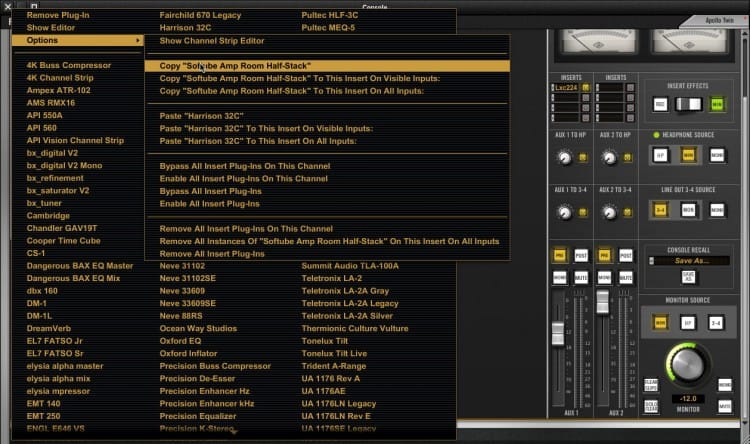Open the Lxc224 insert slot menu
Image resolution: width=750 pixels, height=444 pixels.
click(x=566, y=88)
